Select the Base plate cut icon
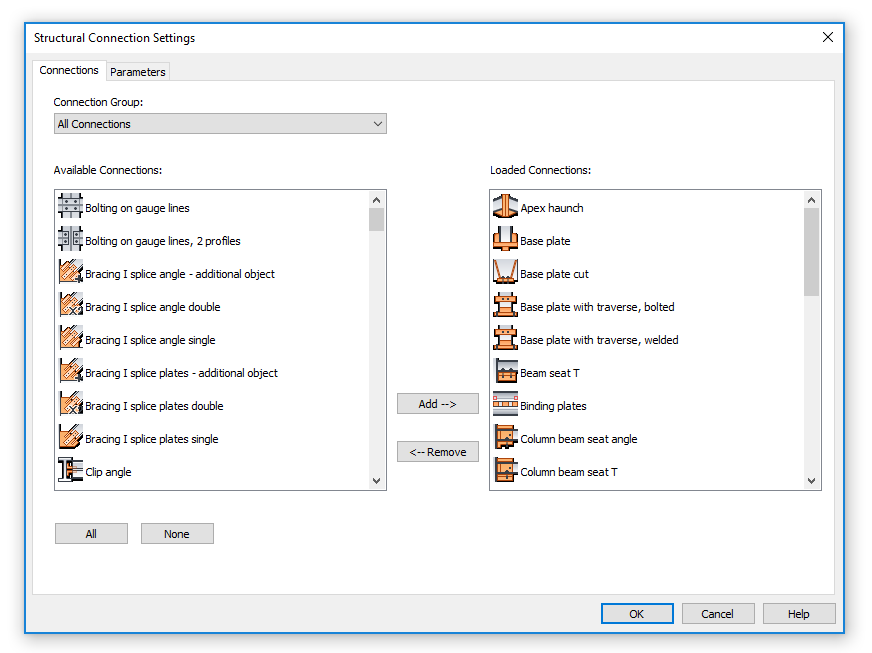 click(x=505, y=274)
